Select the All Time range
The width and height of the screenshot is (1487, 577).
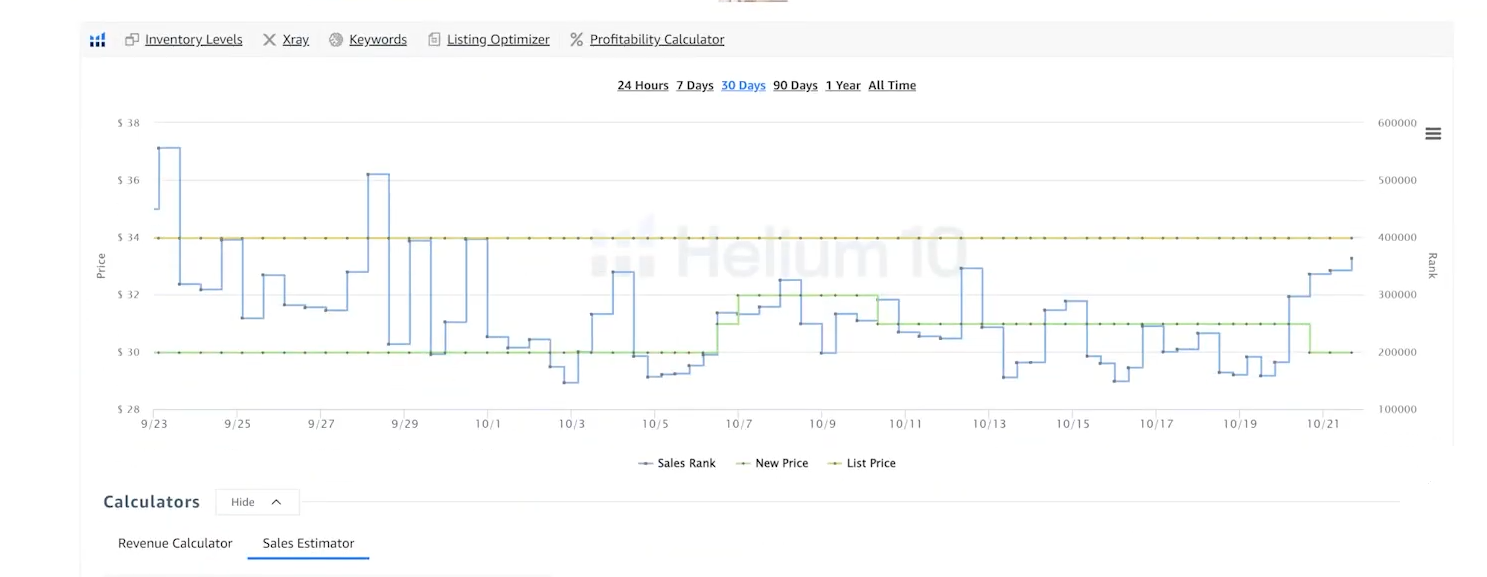[892, 86]
